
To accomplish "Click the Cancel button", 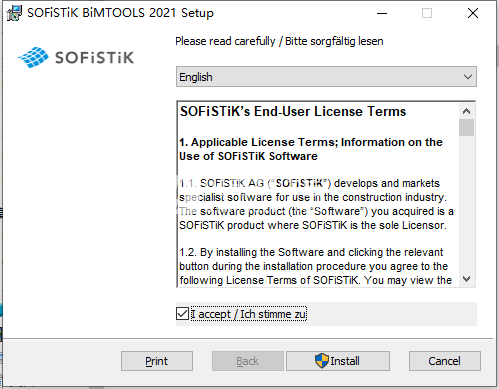I will 445,361.
